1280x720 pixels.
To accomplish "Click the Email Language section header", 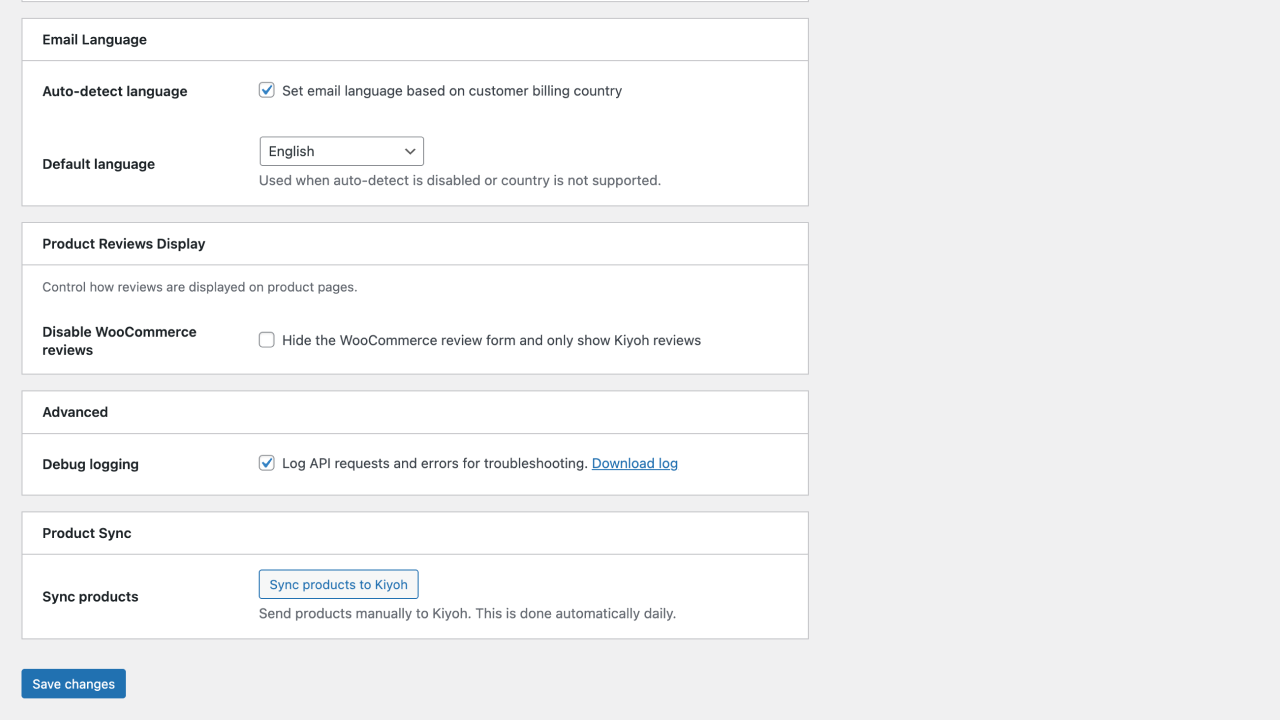I will [x=94, y=39].
